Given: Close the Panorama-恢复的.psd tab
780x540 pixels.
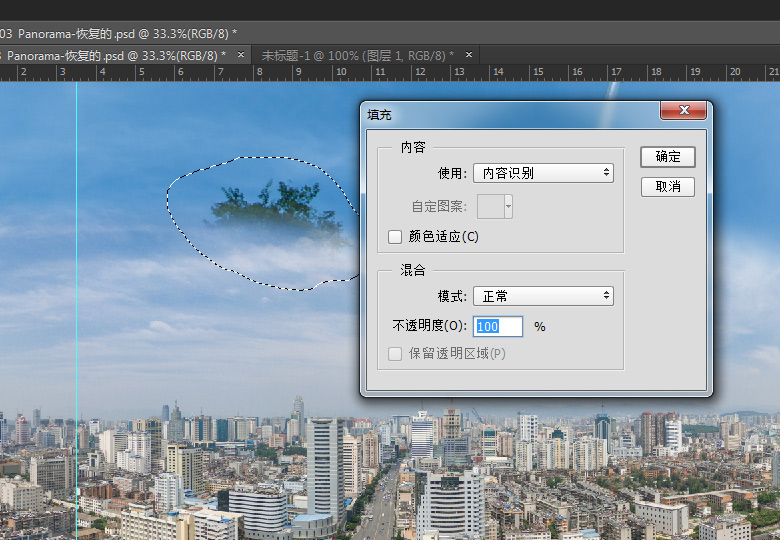Looking at the screenshot, I should 241,55.
